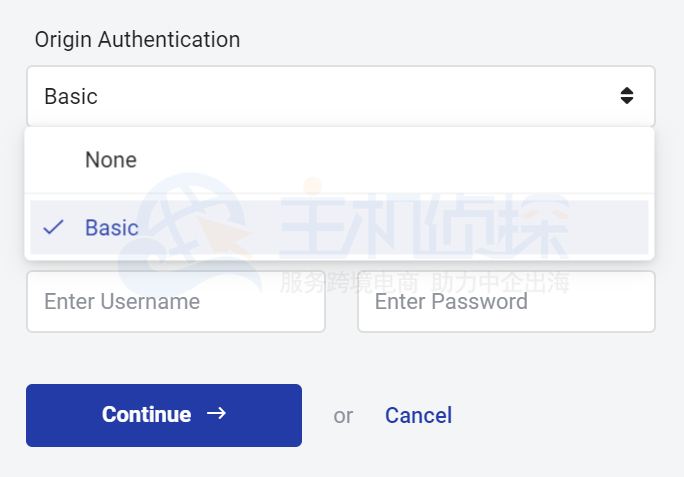Select None from the authentication options
The image size is (684, 477).
[111, 160]
